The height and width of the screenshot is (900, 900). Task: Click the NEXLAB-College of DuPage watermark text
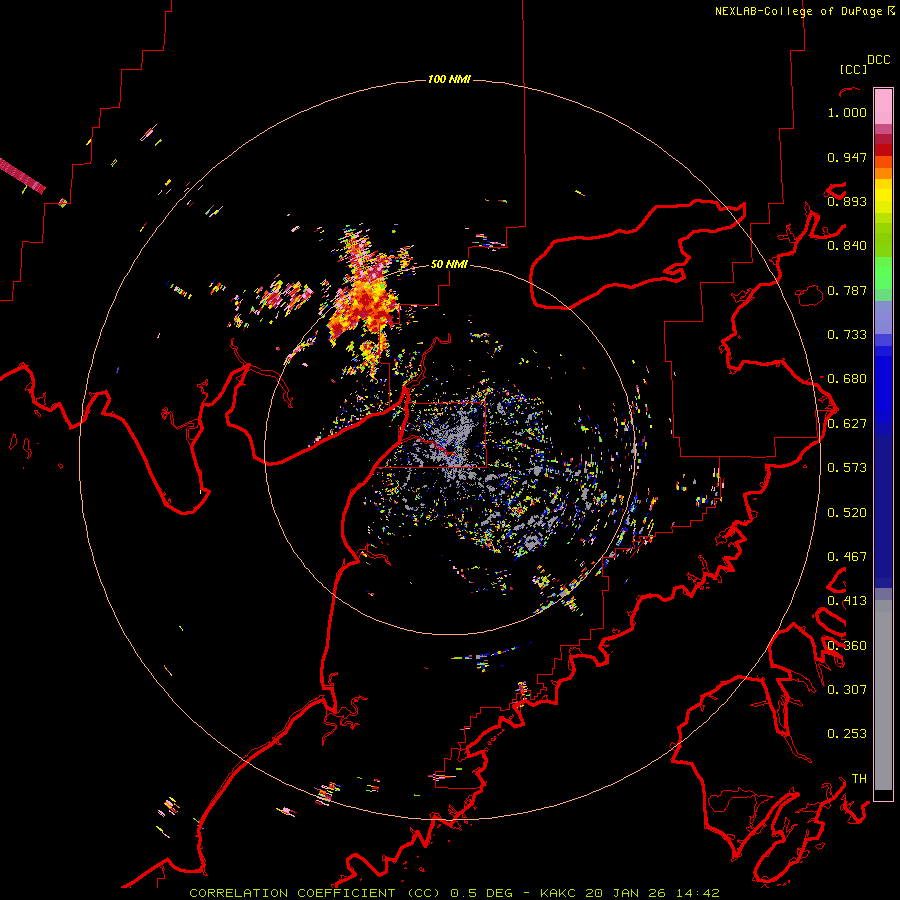click(804, 11)
